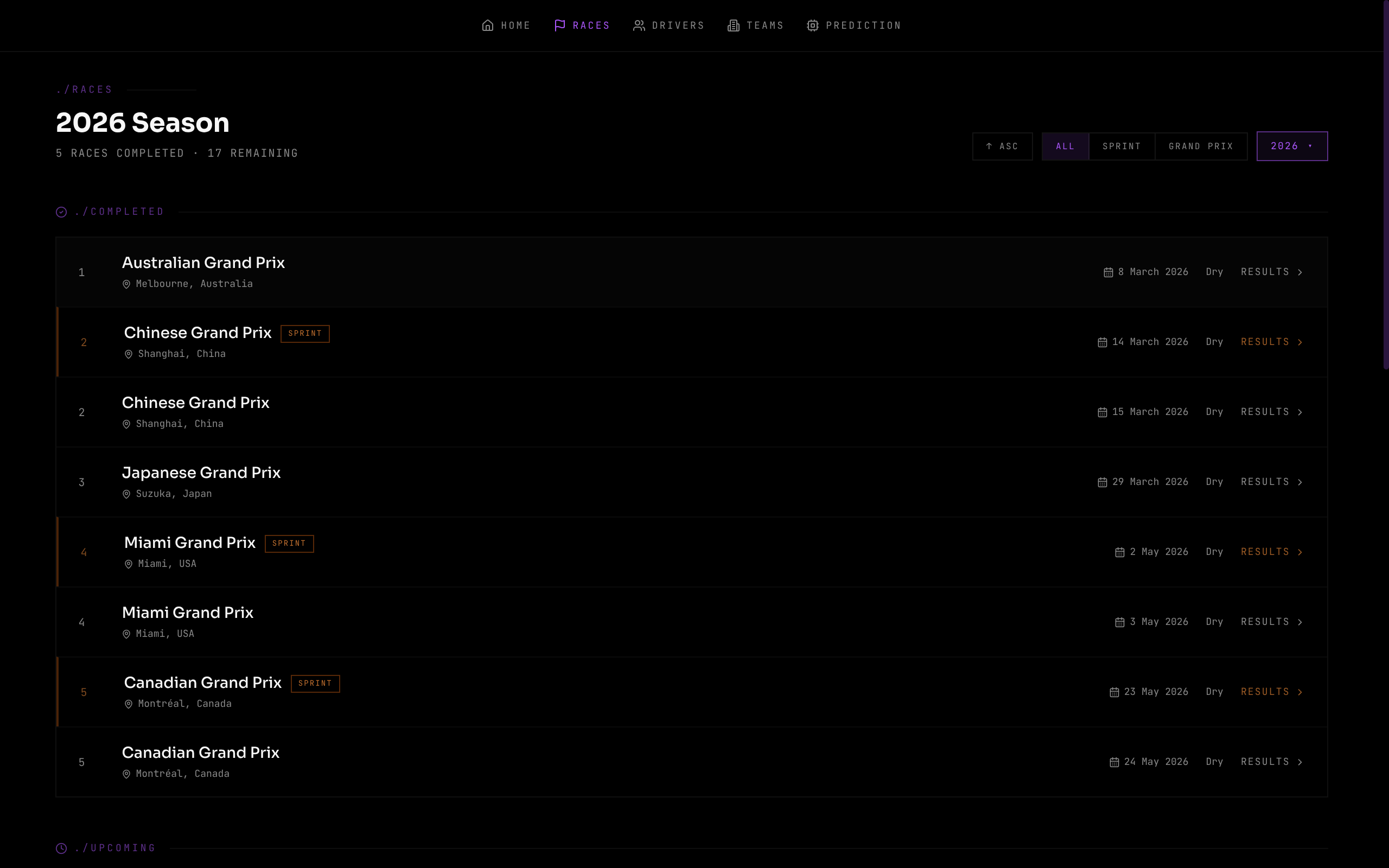Click the Drivers people icon in navigation
1389x868 pixels.
click(639, 25)
